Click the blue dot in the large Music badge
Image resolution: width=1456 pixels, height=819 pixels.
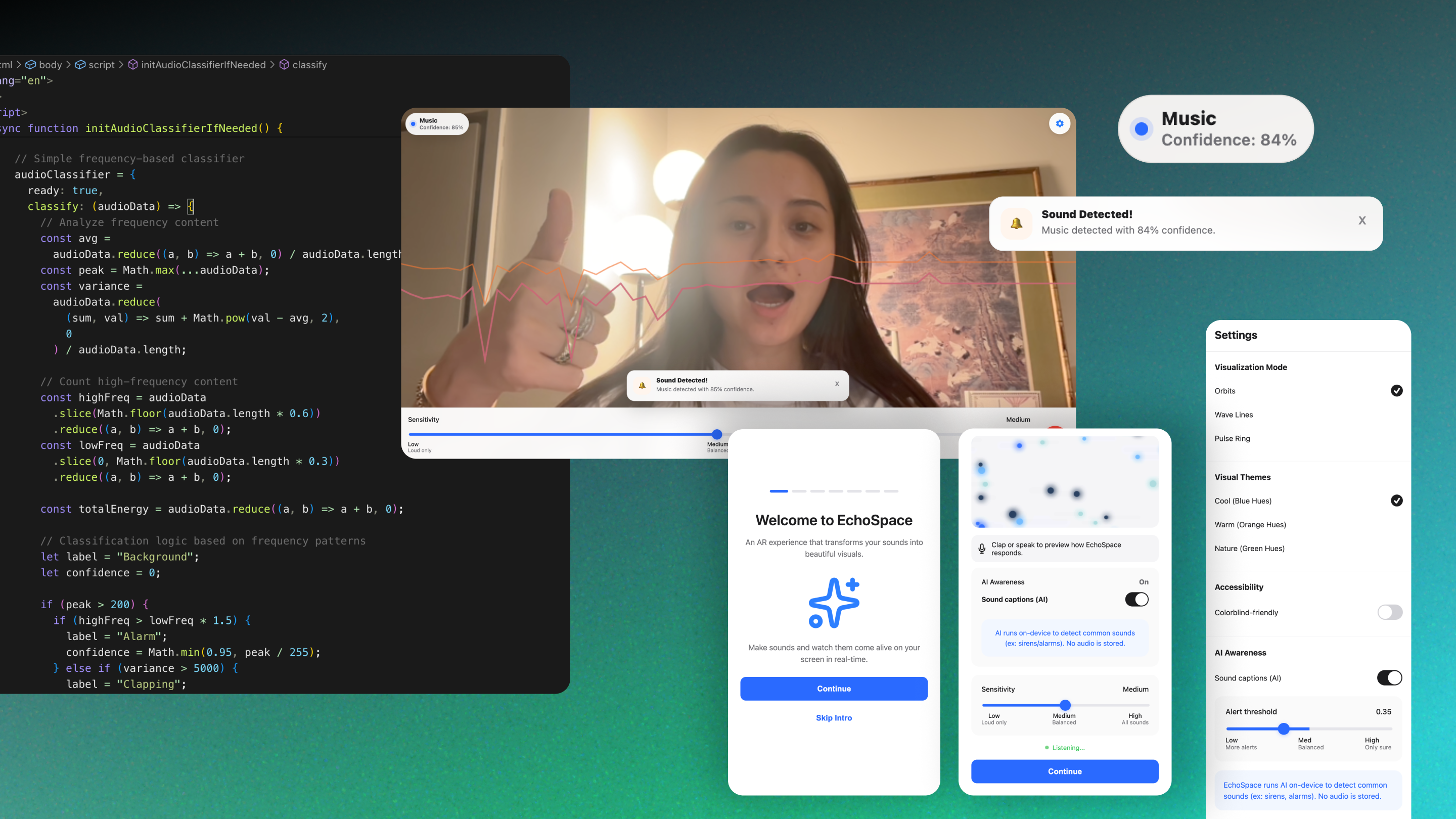1141,129
